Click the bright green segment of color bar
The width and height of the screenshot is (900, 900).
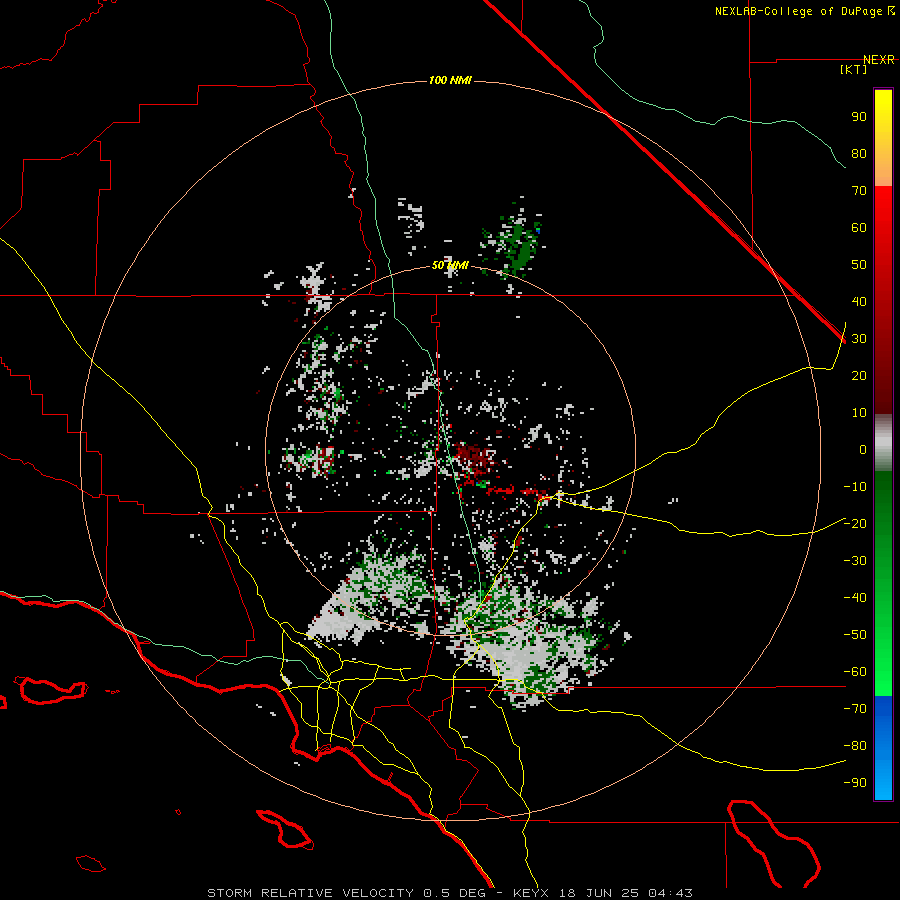[883, 584]
